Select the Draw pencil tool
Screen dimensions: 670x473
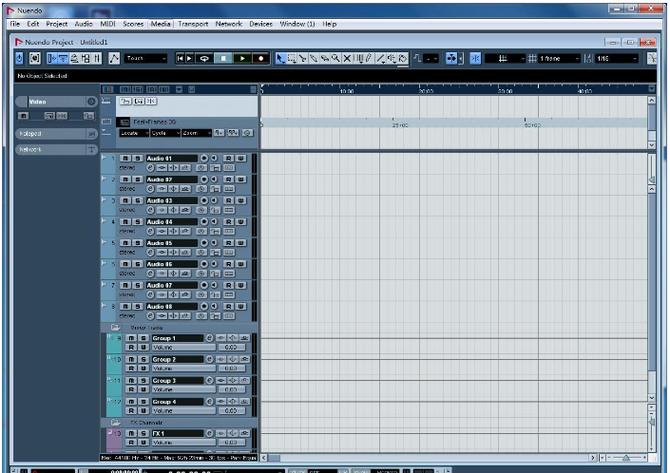pyautogui.click(x=369, y=58)
